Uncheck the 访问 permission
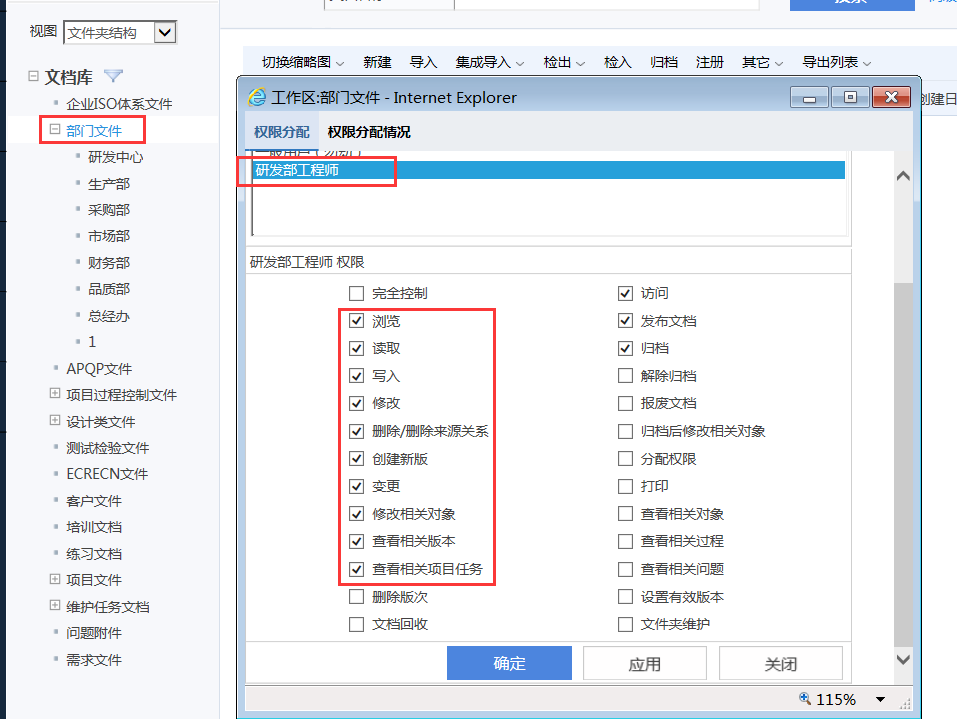Viewport: 957px width, 719px height. pyautogui.click(x=625, y=294)
